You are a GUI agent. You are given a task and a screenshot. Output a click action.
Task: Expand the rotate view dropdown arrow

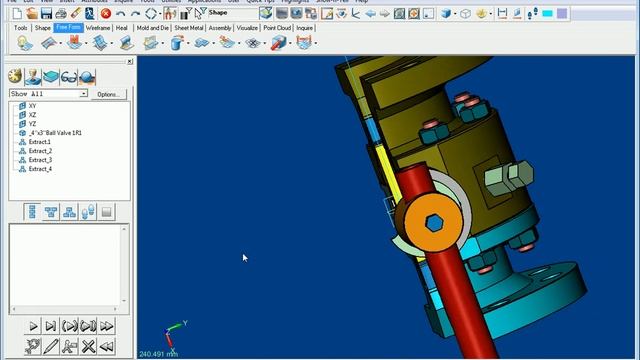(x=160, y=14)
